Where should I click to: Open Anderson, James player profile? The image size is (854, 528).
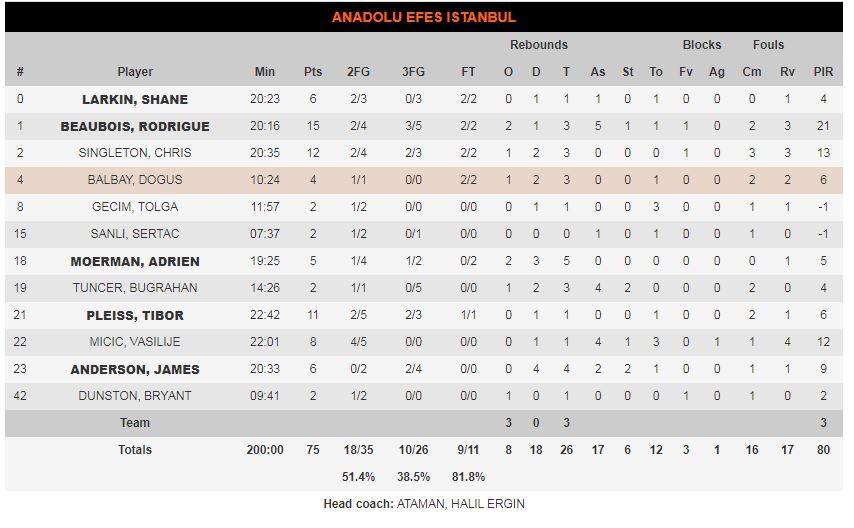pos(135,369)
